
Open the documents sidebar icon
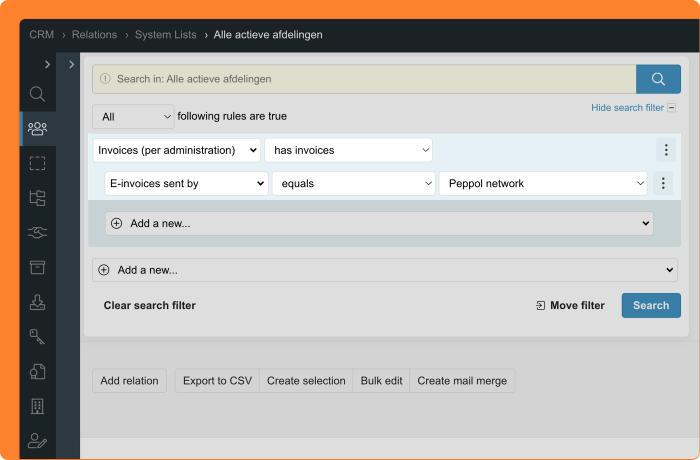point(38,372)
